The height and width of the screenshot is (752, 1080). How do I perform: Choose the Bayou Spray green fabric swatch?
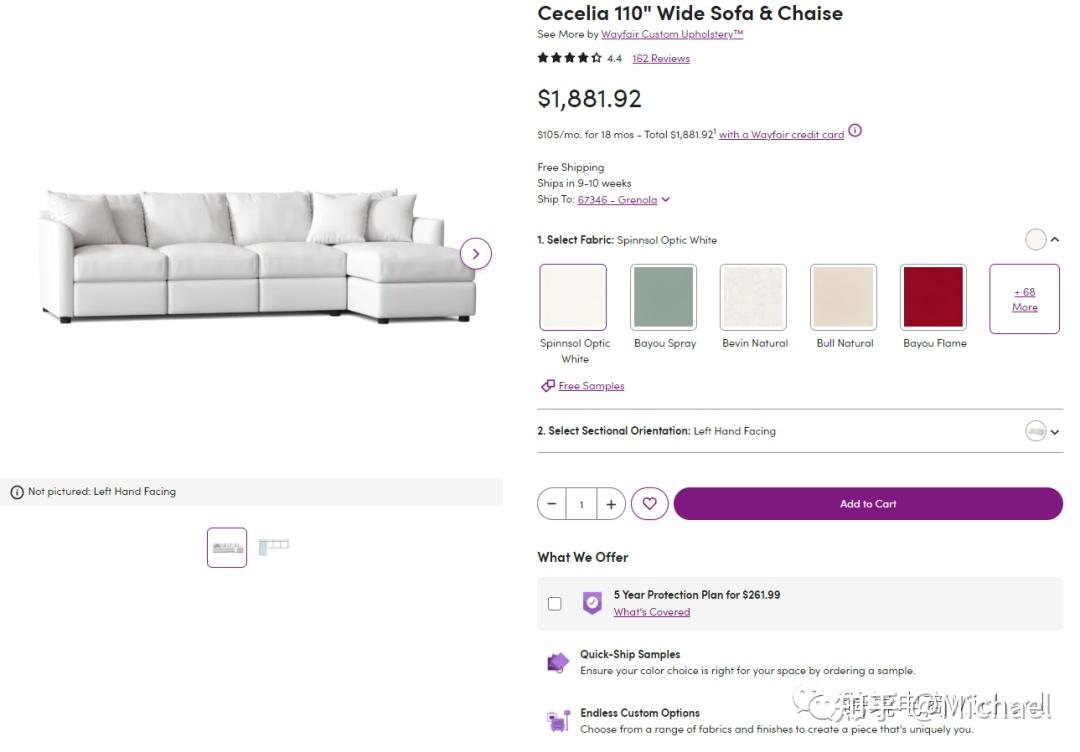coord(664,297)
